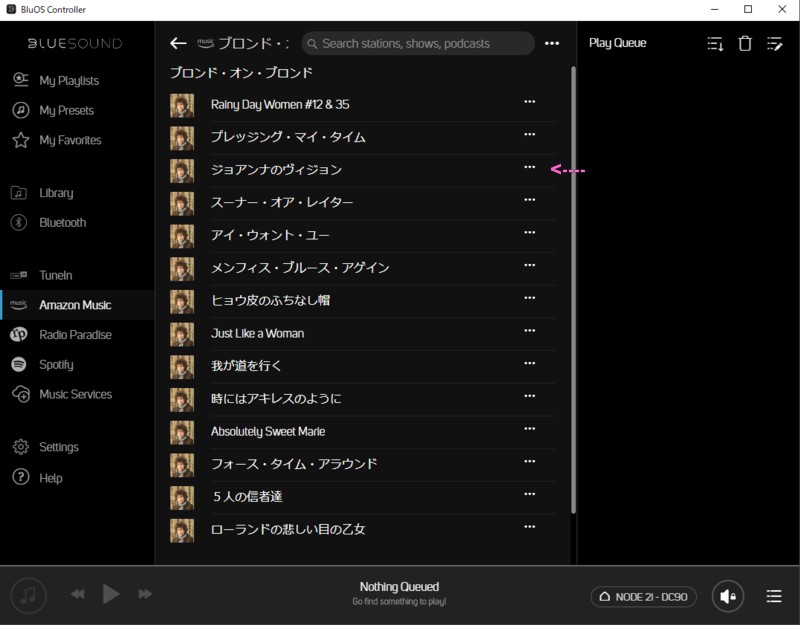Play Rainy Day Women #12 & 35
Viewport: 800px width, 625px height.
[x=280, y=105]
